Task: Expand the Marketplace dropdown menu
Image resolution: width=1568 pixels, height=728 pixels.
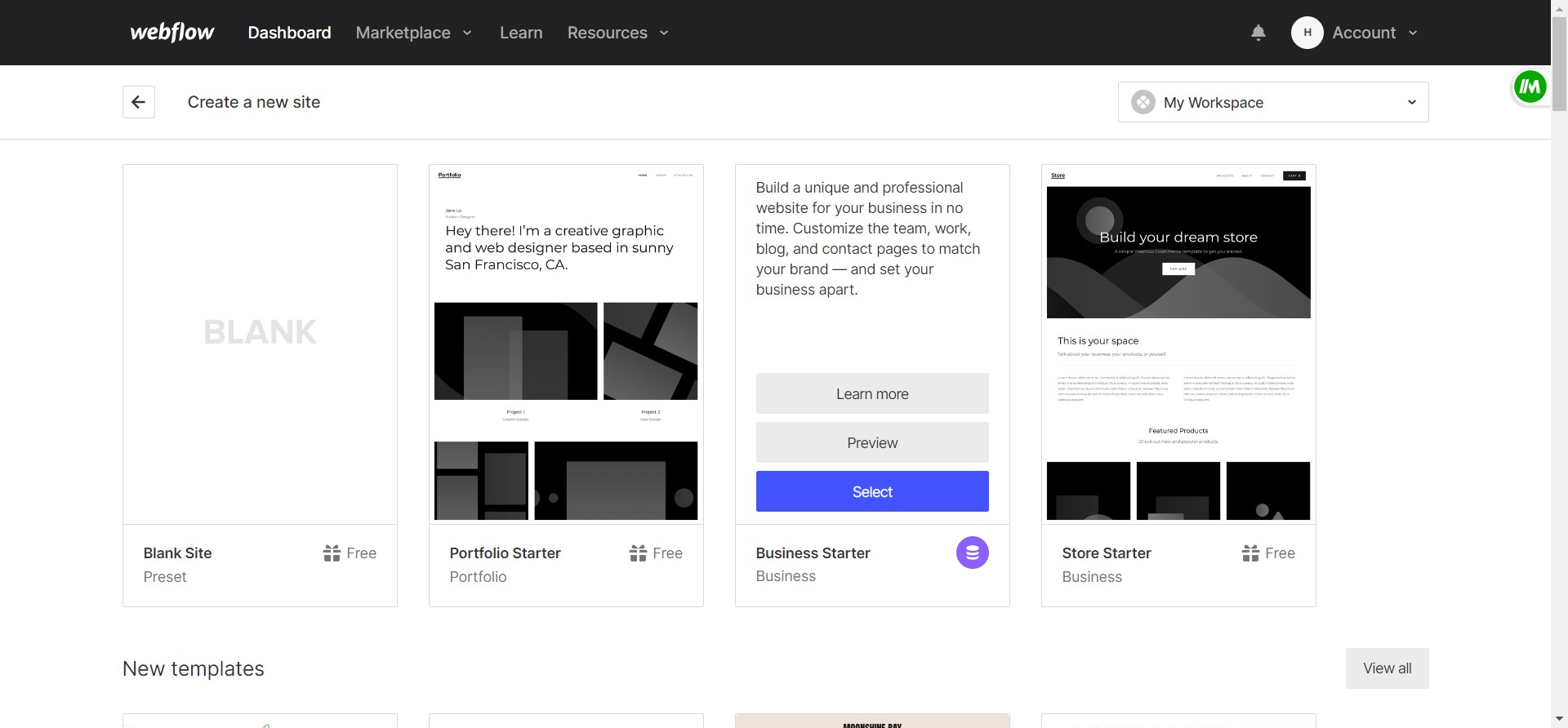Action: (x=414, y=33)
